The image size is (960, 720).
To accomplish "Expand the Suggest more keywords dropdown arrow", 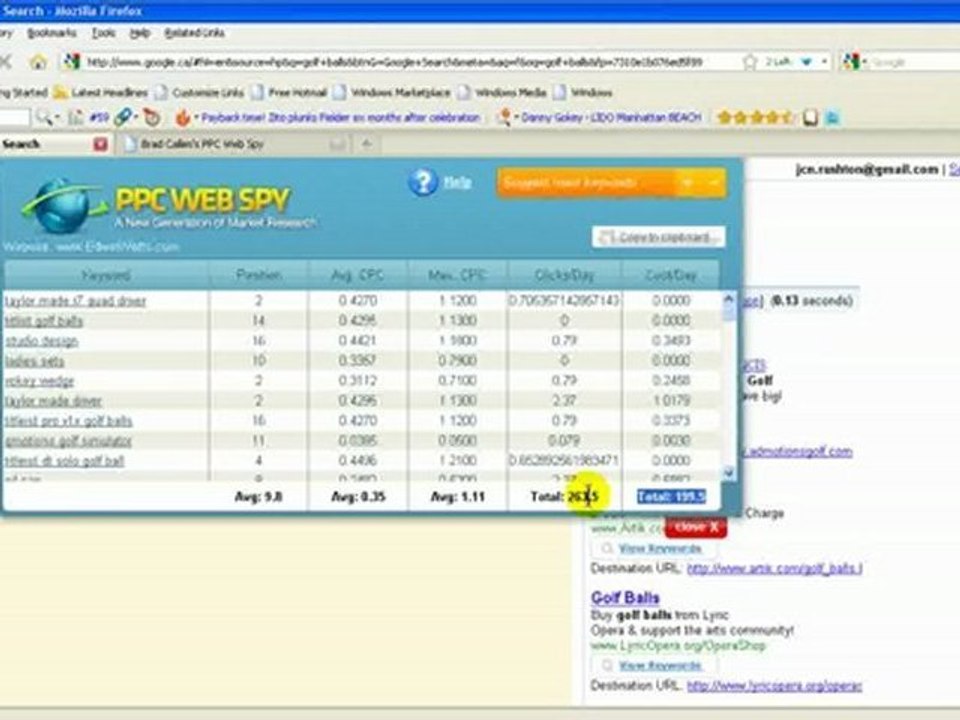I will tap(714, 182).
